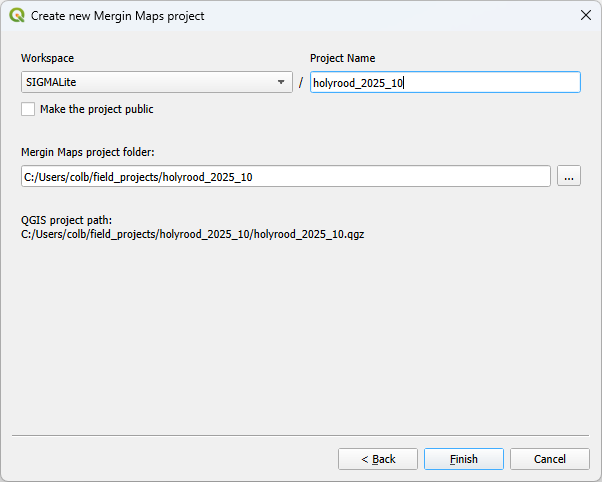Enable Make the project public checkbox
The width and height of the screenshot is (602, 482).
(28, 109)
